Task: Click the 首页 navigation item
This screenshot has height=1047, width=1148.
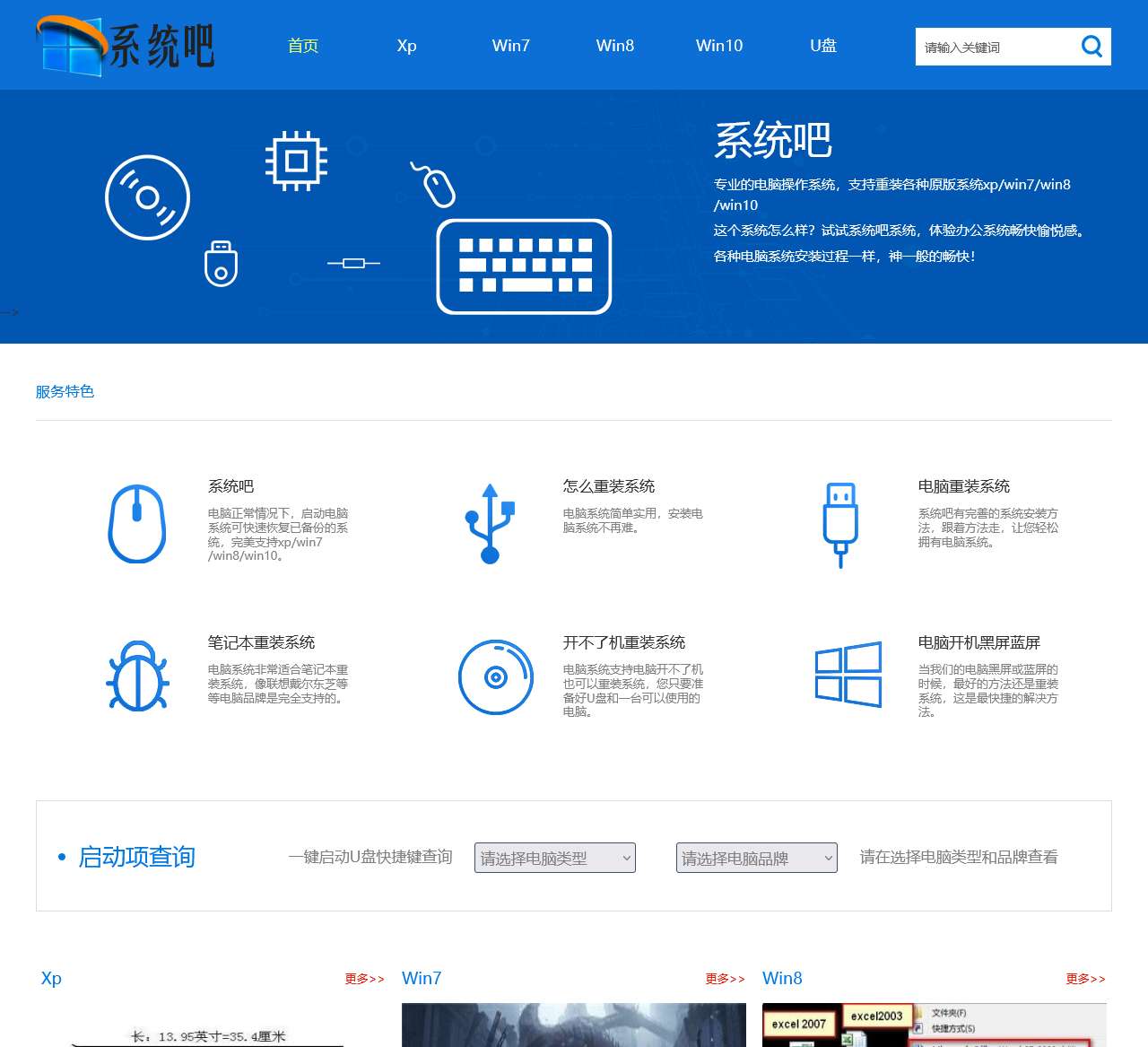Action: [303, 45]
